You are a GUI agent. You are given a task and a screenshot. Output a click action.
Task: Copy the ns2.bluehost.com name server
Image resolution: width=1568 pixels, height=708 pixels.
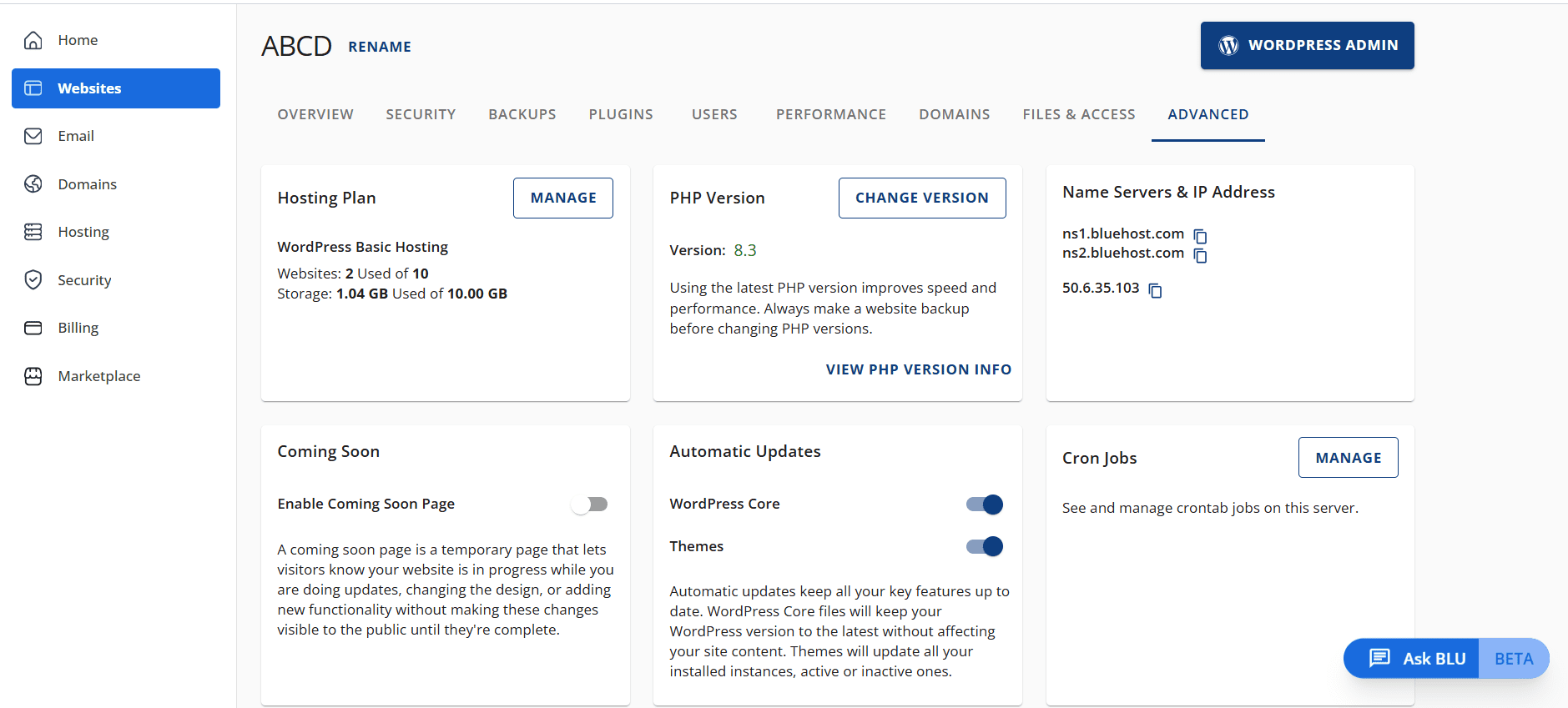coord(1200,255)
